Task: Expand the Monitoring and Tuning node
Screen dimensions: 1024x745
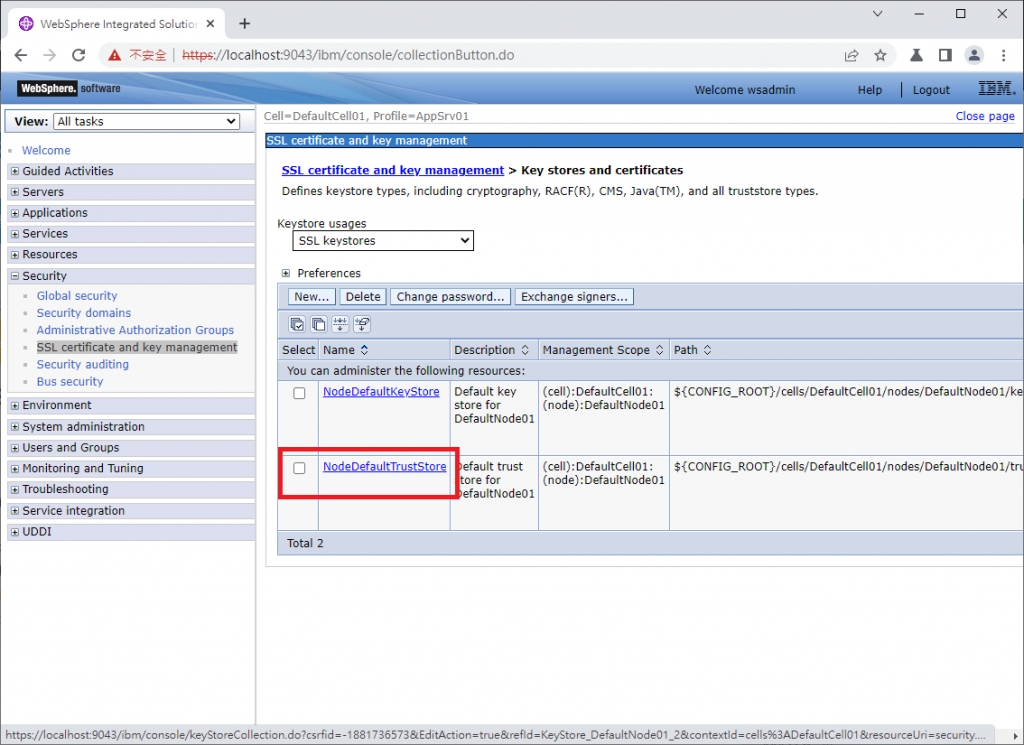Action: pos(15,469)
